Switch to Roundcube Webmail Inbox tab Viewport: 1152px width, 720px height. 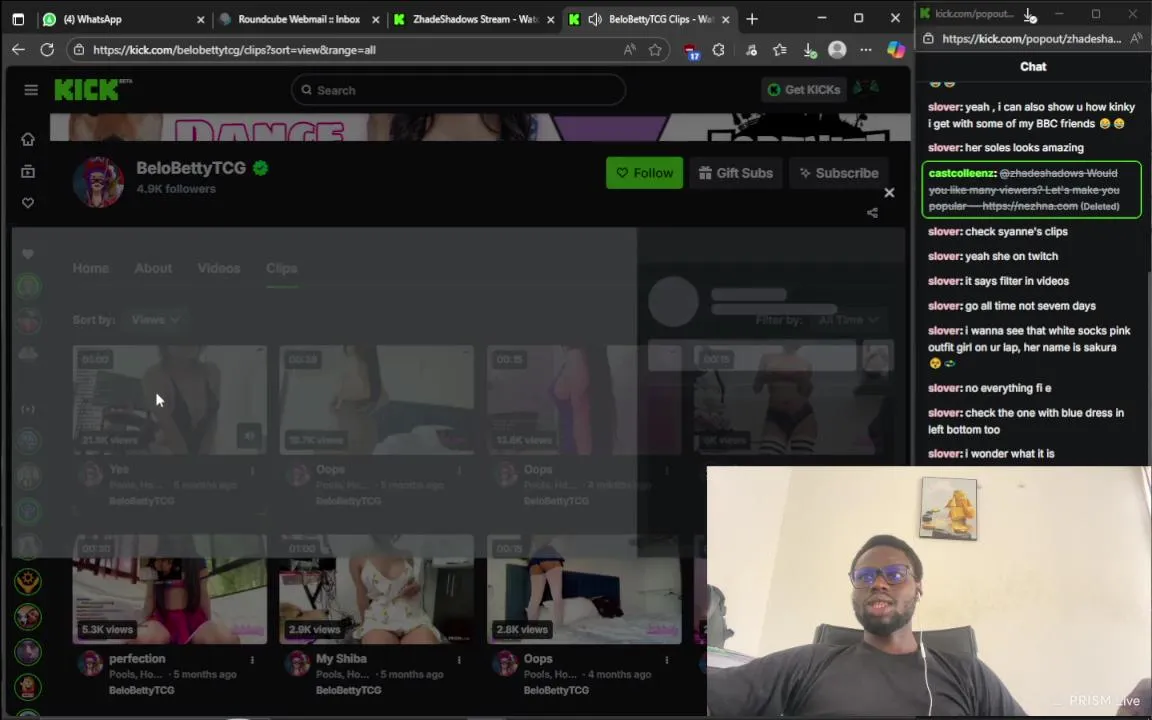[298, 19]
